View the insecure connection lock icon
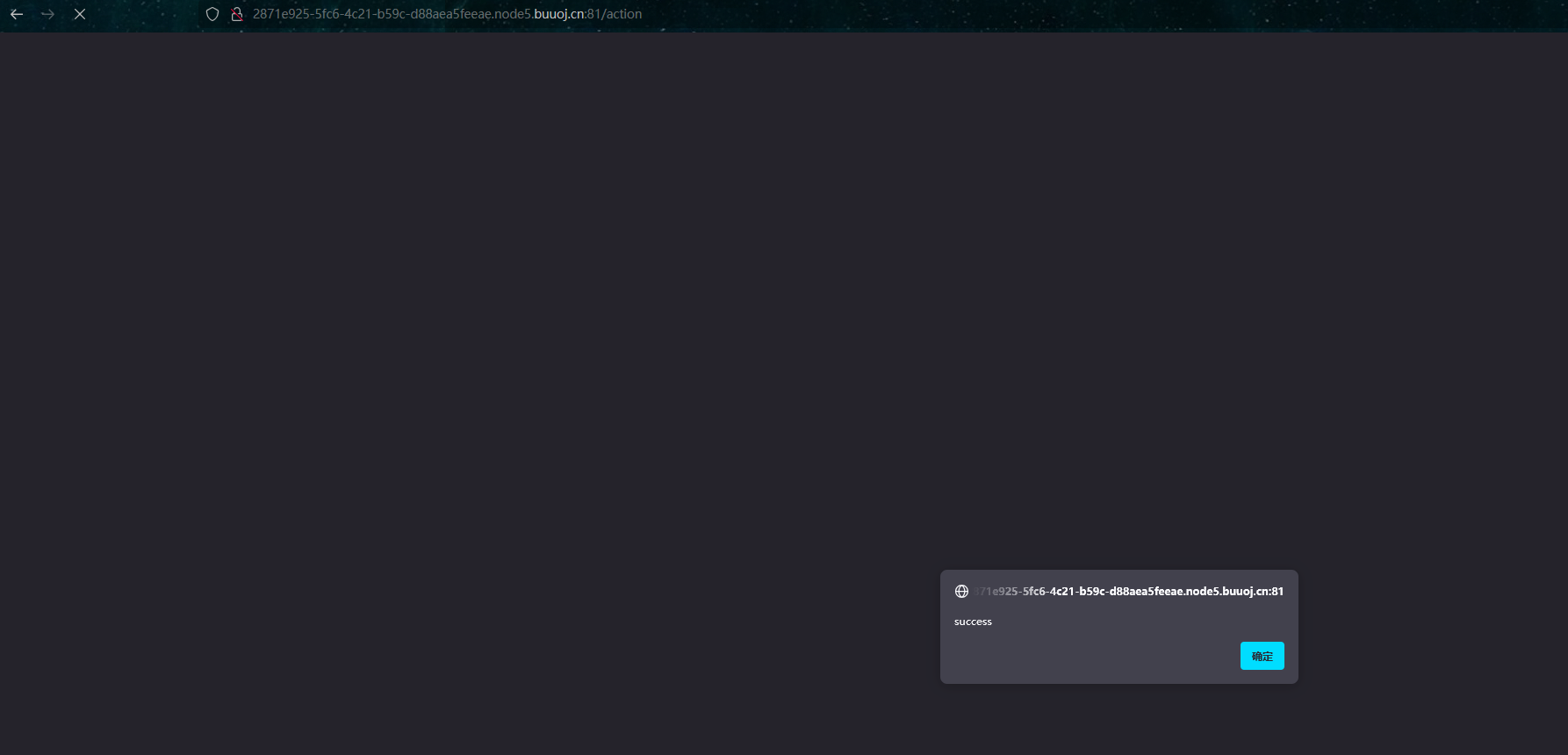This screenshot has height=755, width=1568. tap(236, 14)
